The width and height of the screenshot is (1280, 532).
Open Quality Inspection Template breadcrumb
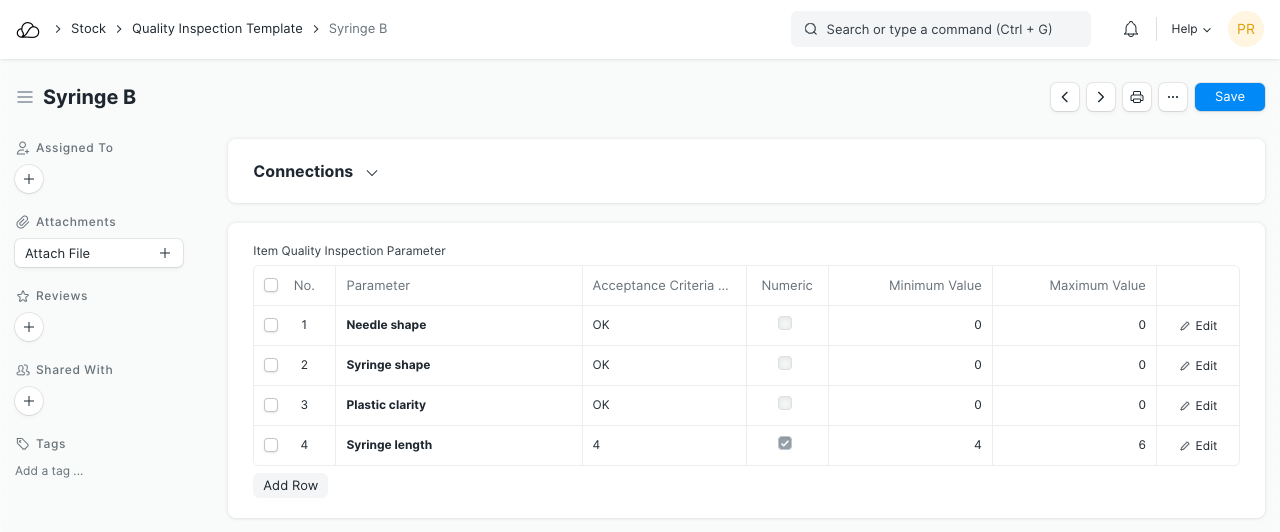click(217, 29)
